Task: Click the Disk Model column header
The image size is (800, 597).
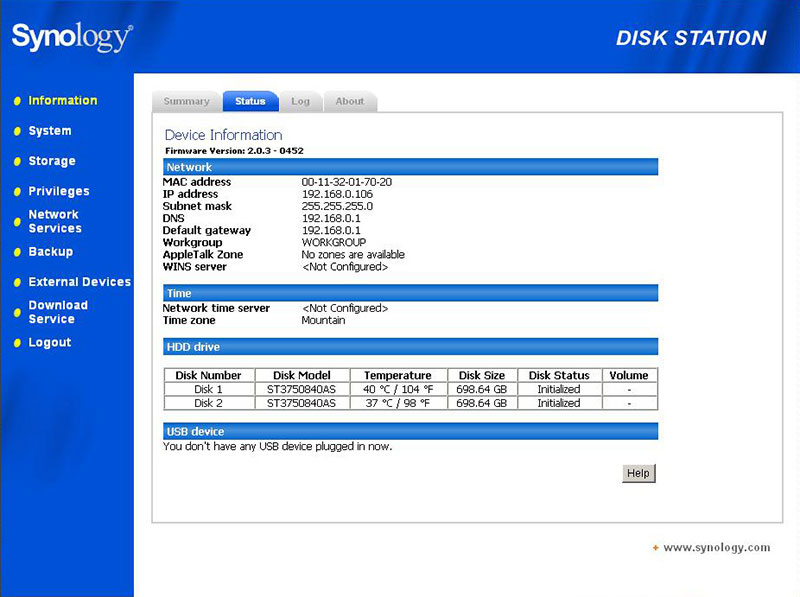Action: (302, 376)
